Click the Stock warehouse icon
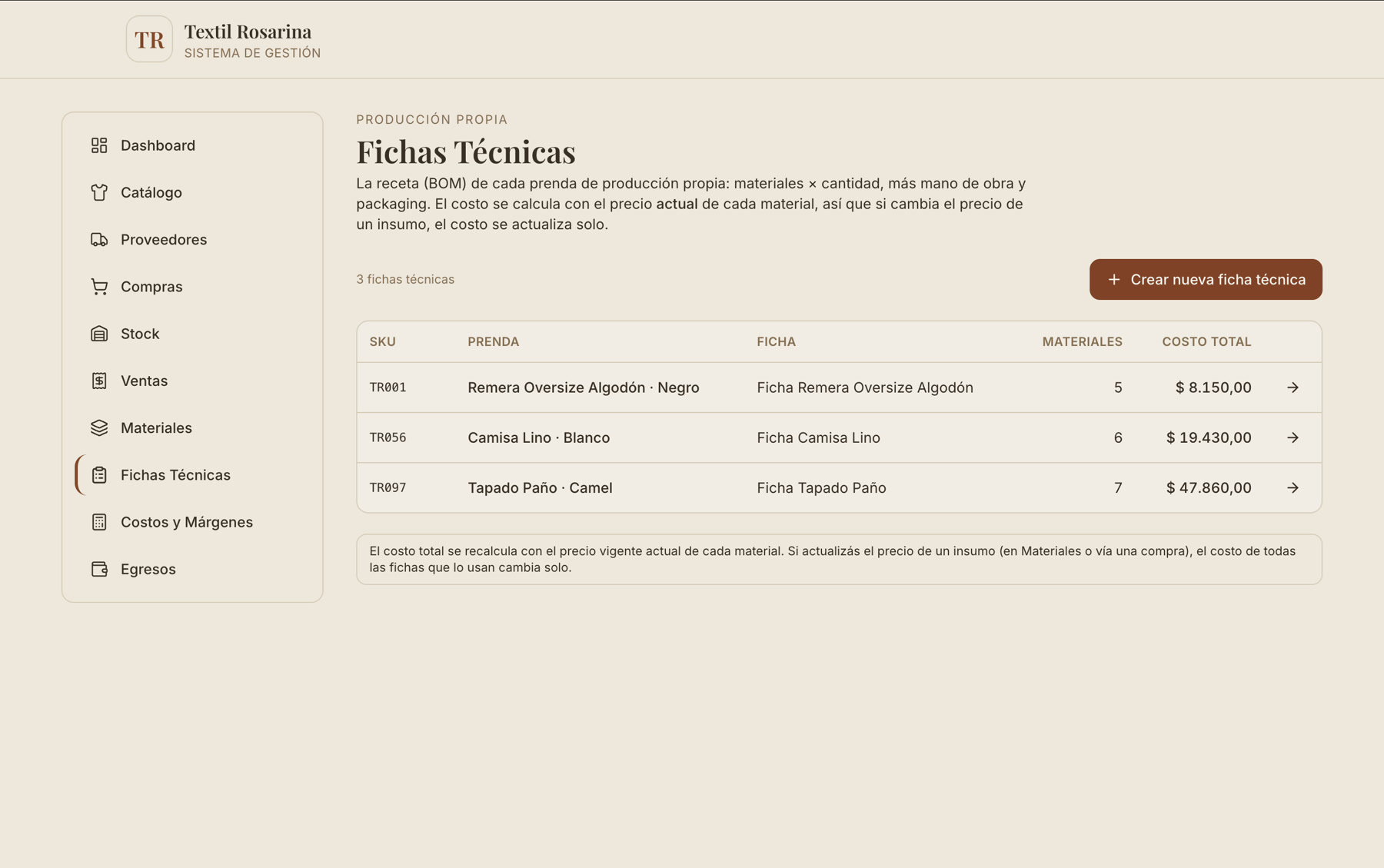The height and width of the screenshot is (868, 1384). [x=99, y=334]
